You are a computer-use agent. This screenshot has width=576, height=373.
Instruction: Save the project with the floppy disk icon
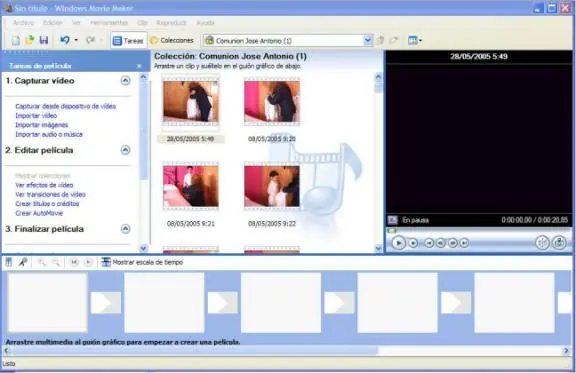(x=44, y=40)
